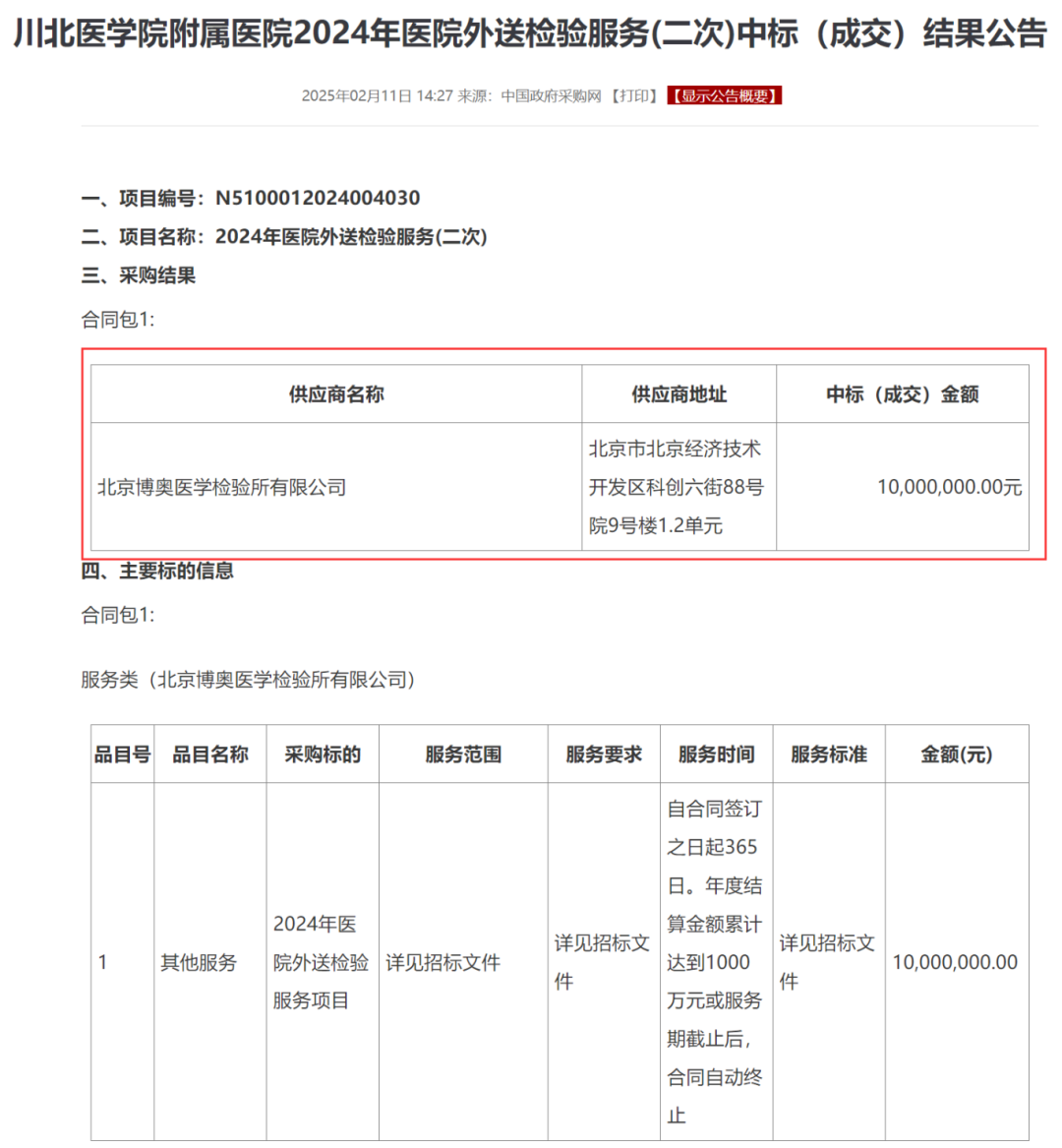Image resolution: width=1062 pixels, height=1148 pixels.
Task: Click the 三、采购结果 heading
Action: coord(139,276)
